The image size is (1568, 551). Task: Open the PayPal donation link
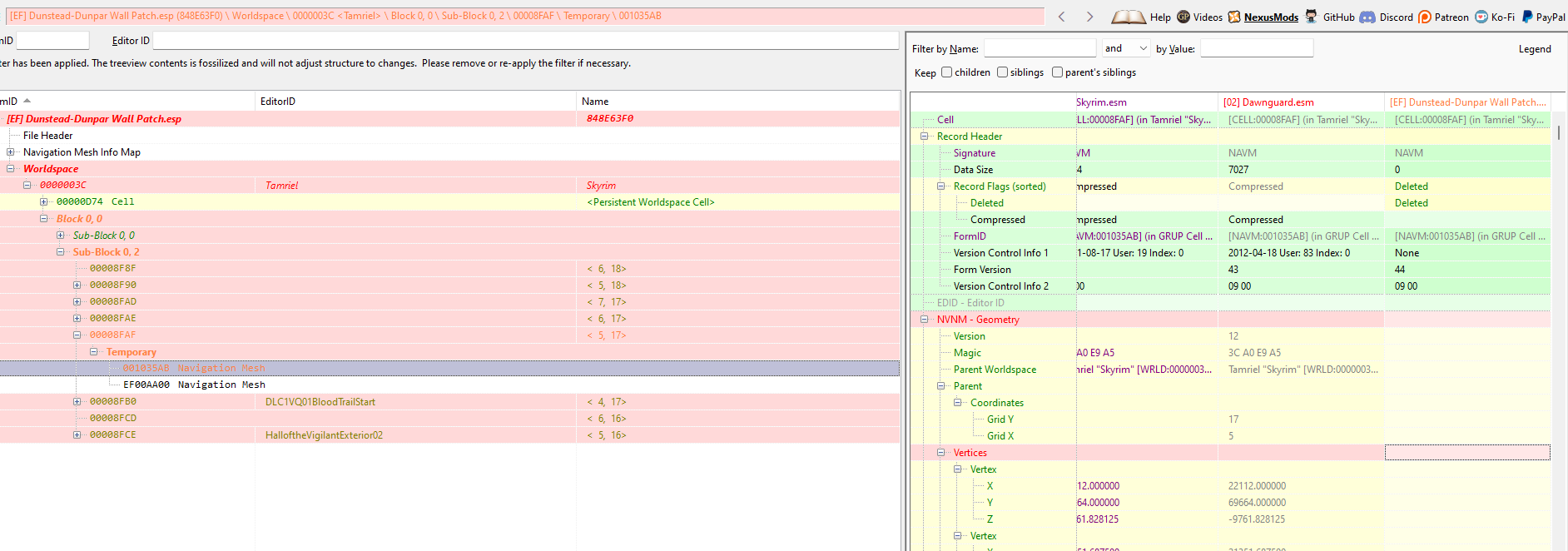pos(1544,17)
